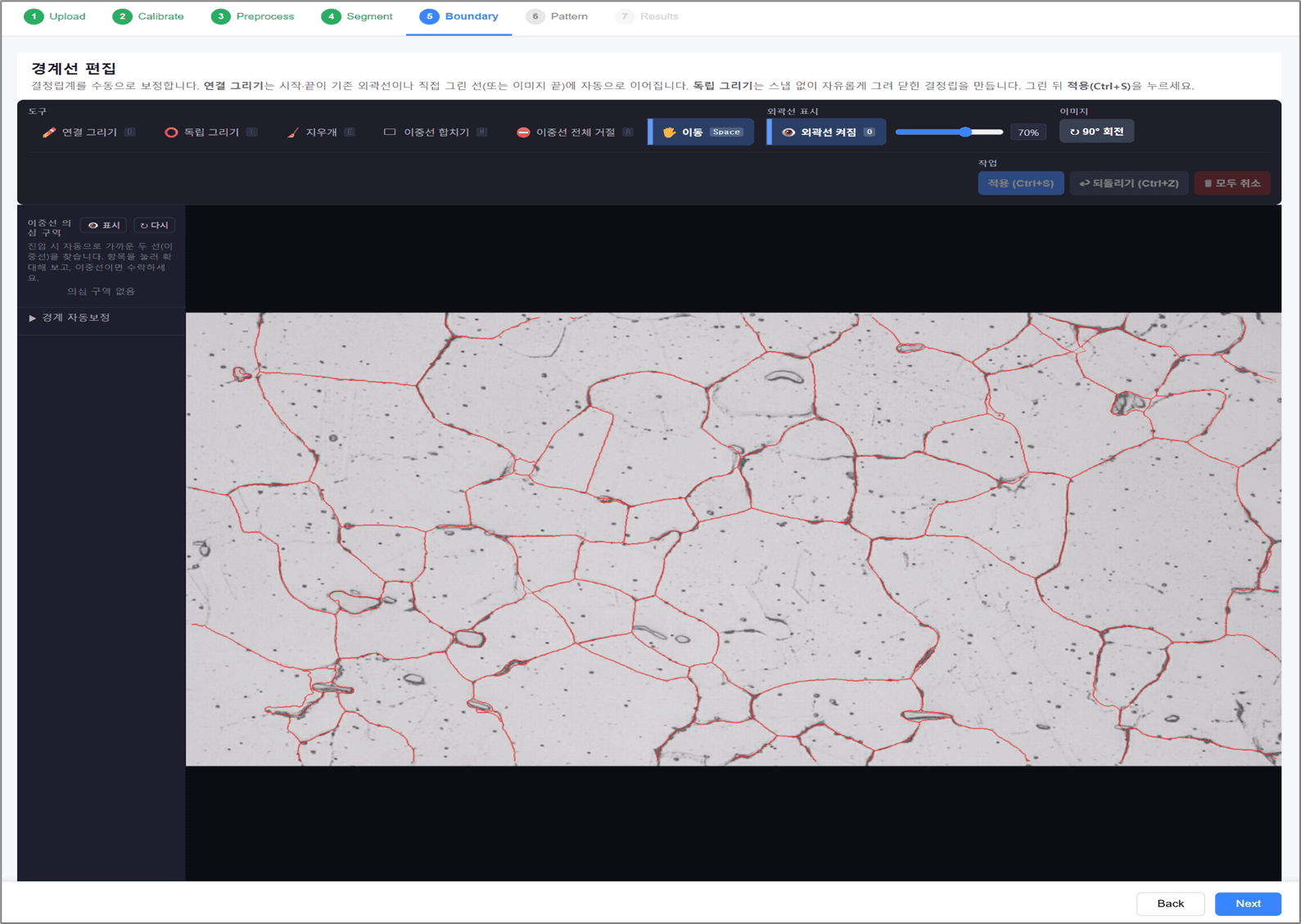Click the 경계선 편집 heading

point(74,68)
